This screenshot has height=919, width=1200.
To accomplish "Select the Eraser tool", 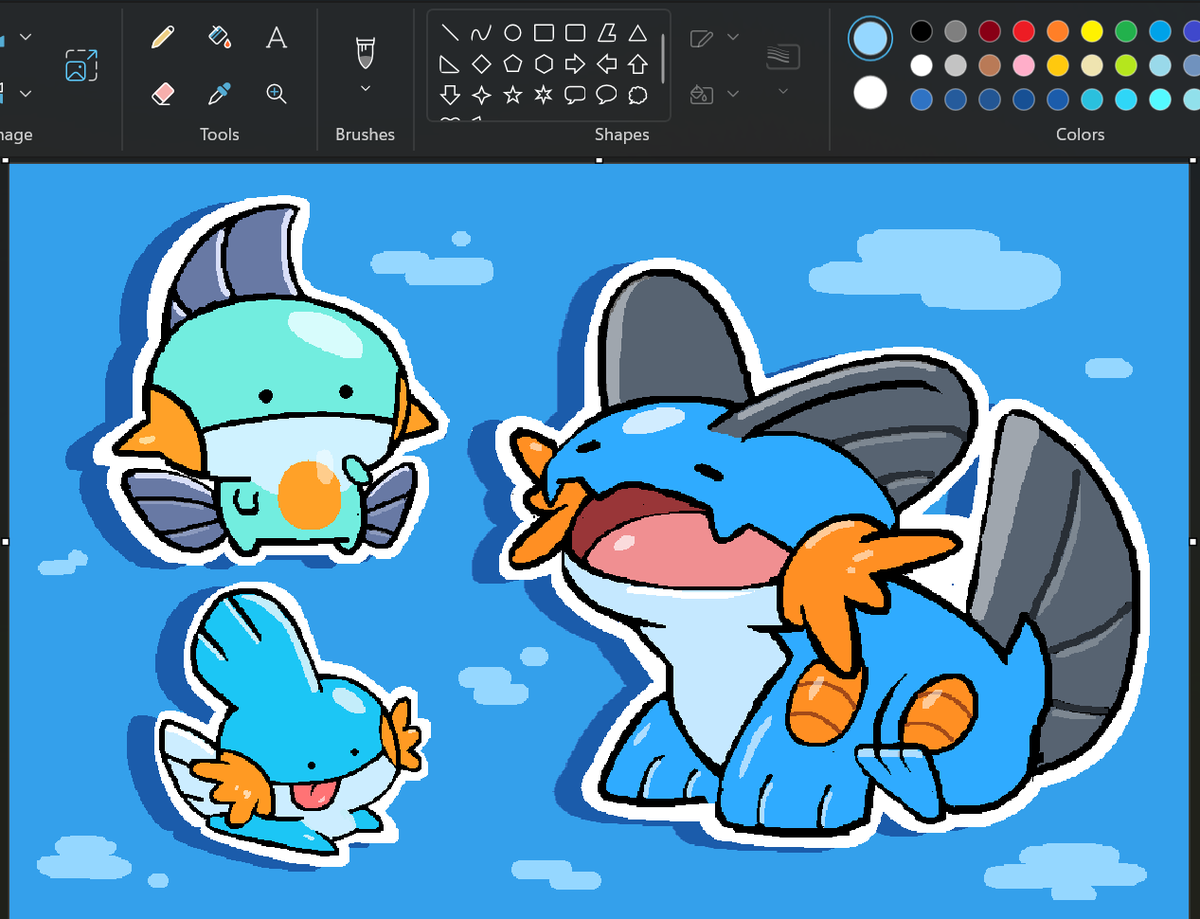I will (x=163, y=94).
